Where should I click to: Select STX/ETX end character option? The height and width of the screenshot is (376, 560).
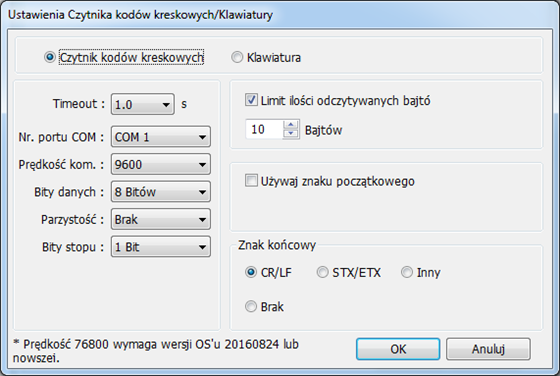coord(322,272)
